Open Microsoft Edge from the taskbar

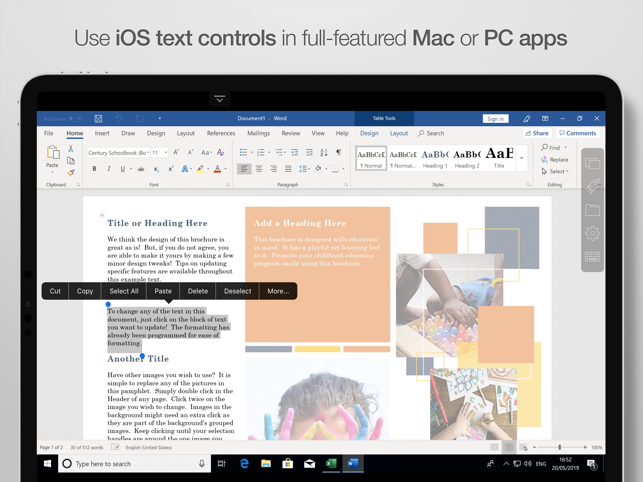[x=244, y=464]
